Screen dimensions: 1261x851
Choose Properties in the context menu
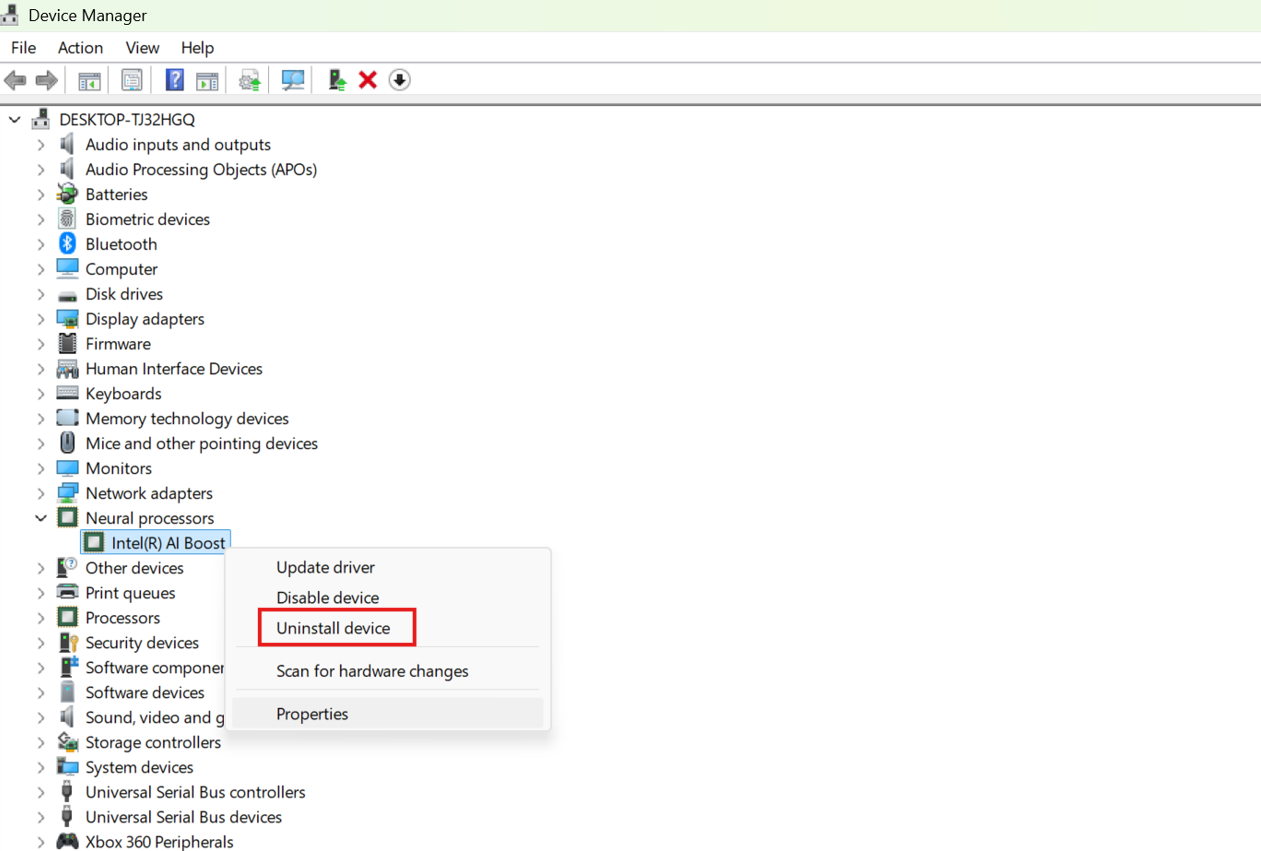(312, 714)
